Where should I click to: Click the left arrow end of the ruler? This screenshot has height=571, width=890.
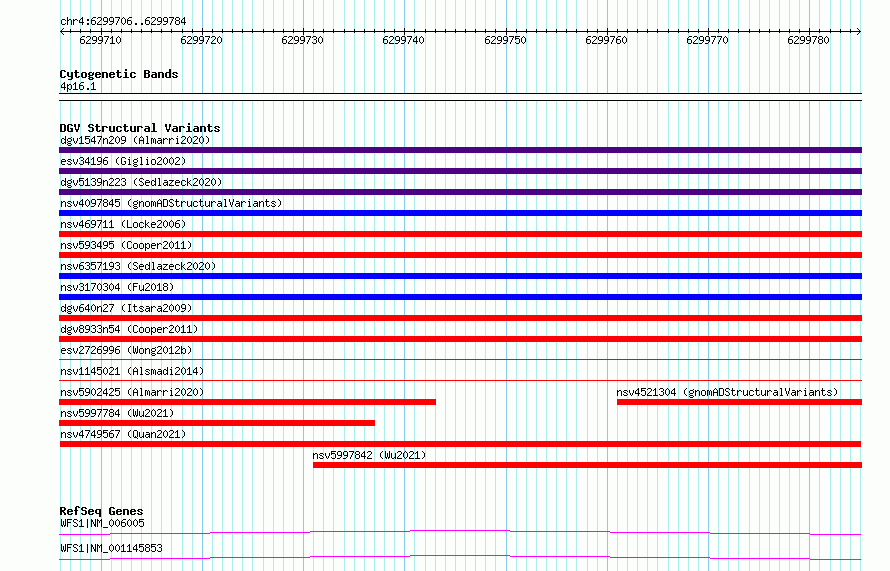pos(62,32)
